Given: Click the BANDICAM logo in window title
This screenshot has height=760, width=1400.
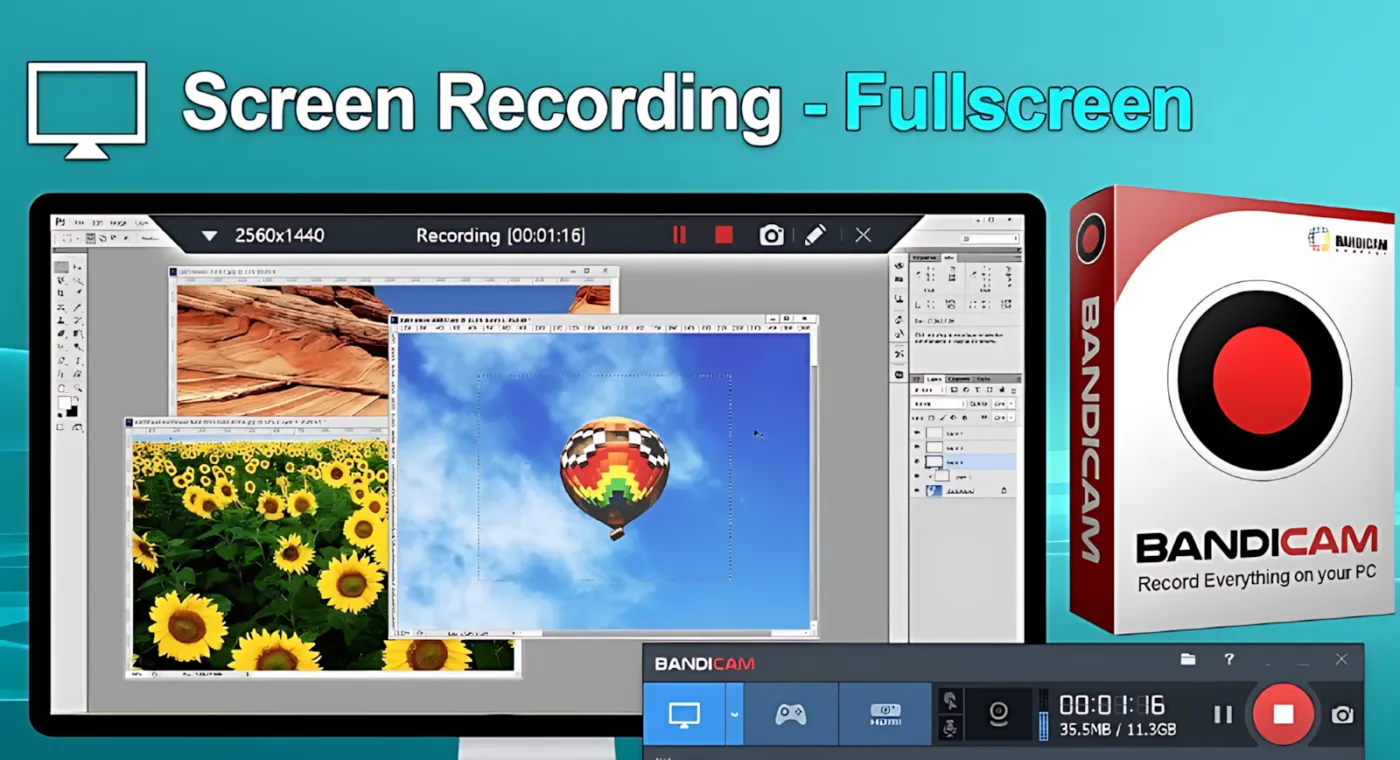Looking at the screenshot, I should [705, 664].
